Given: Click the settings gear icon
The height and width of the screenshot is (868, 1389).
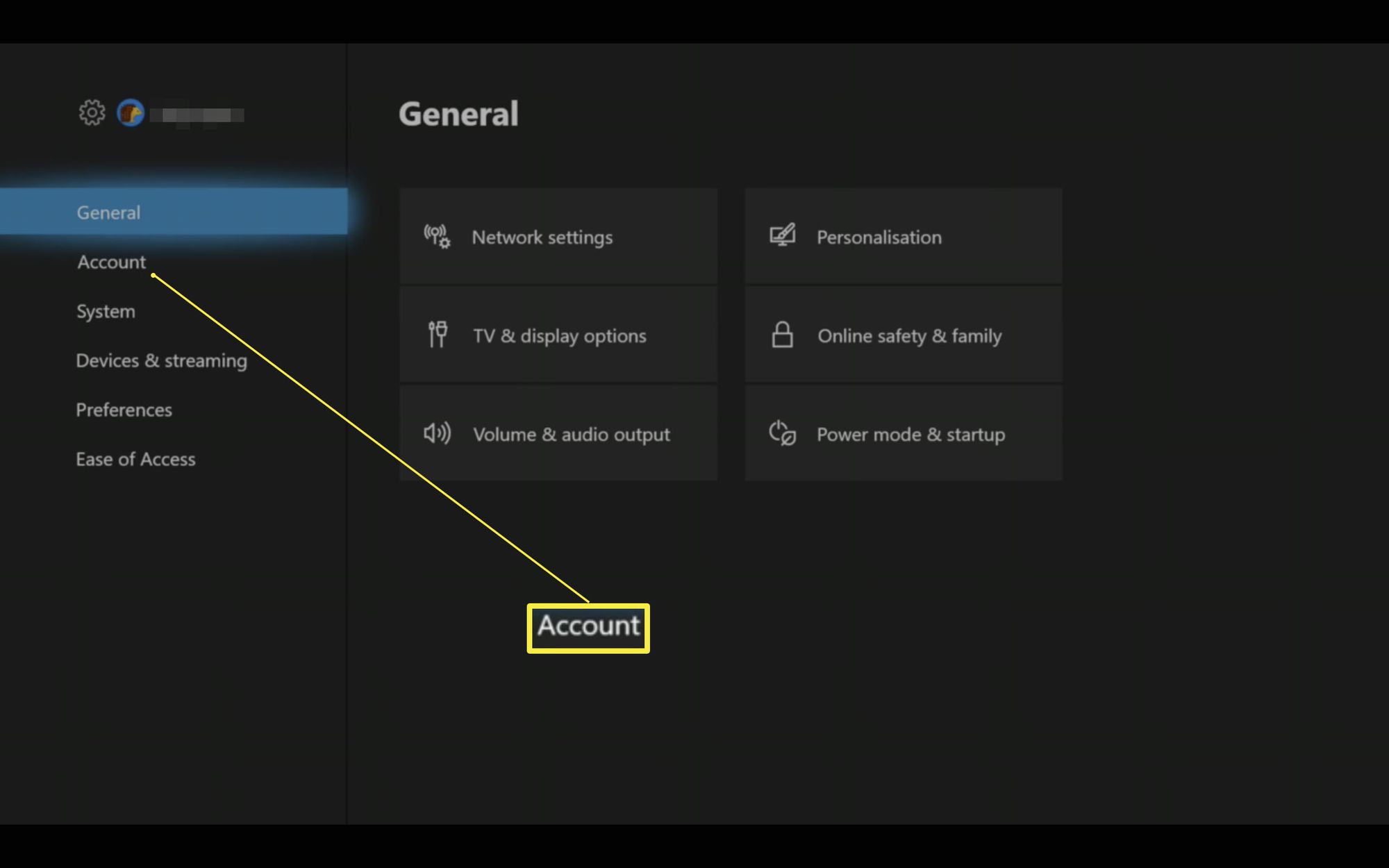Looking at the screenshot, I should [92, 113].
